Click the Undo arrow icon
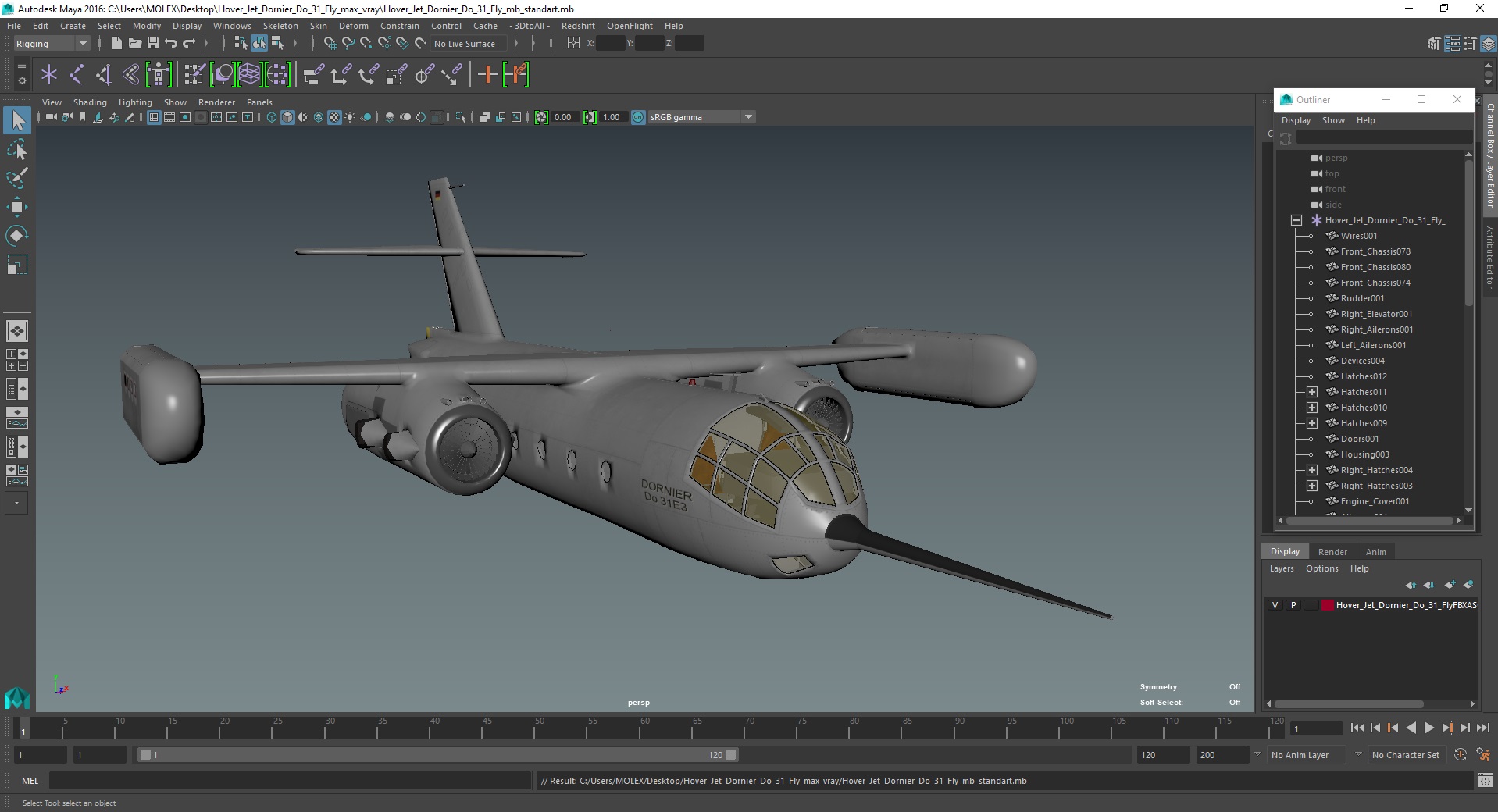1498x812 pixels. tap(171, 44)
